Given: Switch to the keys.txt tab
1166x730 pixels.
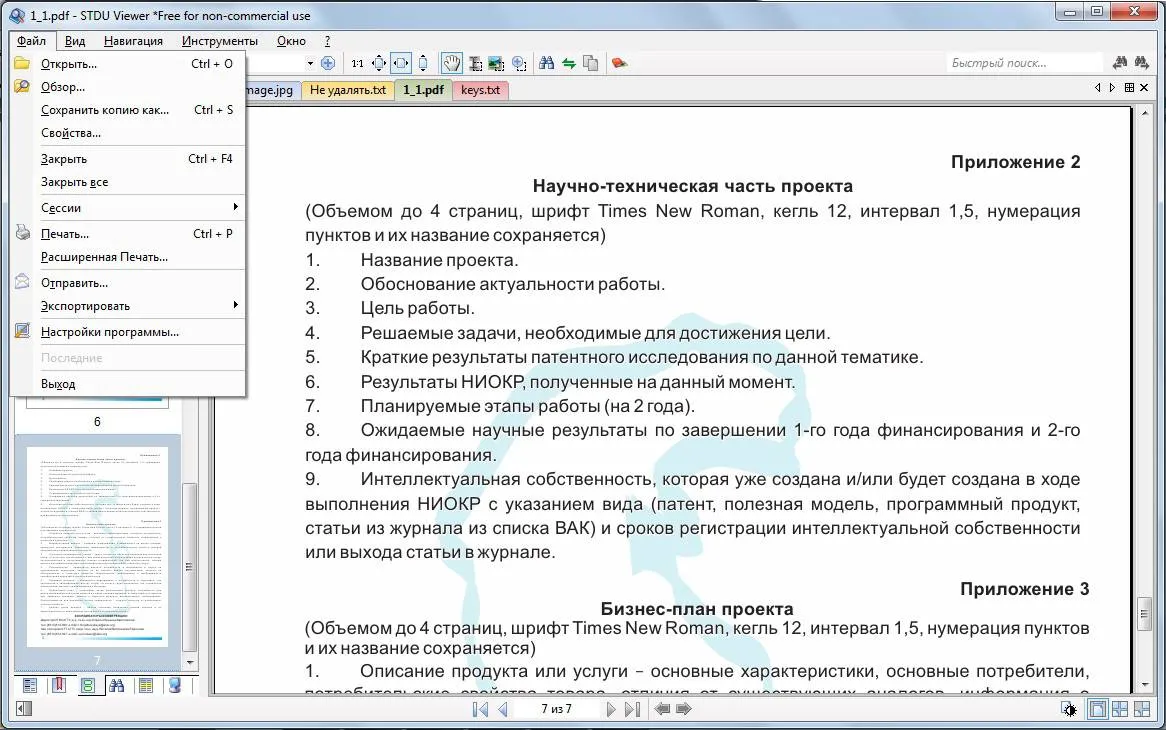Looking at the screenshot, I should tap(480, 90).
